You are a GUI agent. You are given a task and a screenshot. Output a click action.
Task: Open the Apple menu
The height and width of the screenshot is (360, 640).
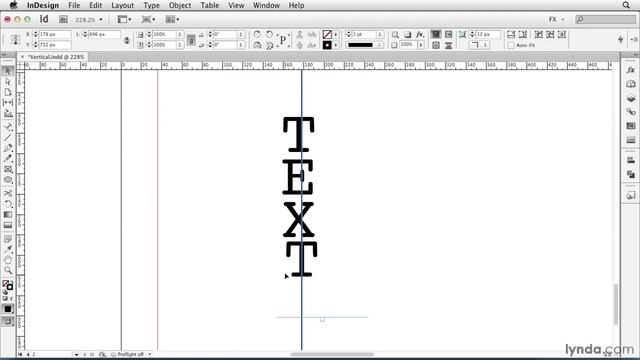[x=13, y=5]
